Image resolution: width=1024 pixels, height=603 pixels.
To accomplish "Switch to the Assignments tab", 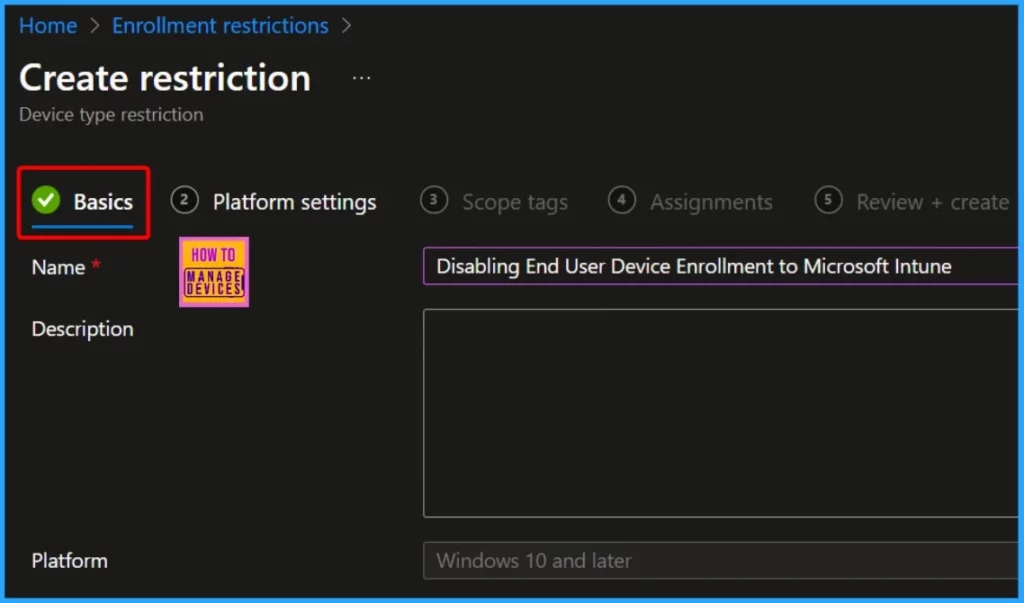I will tap(690, 202).
